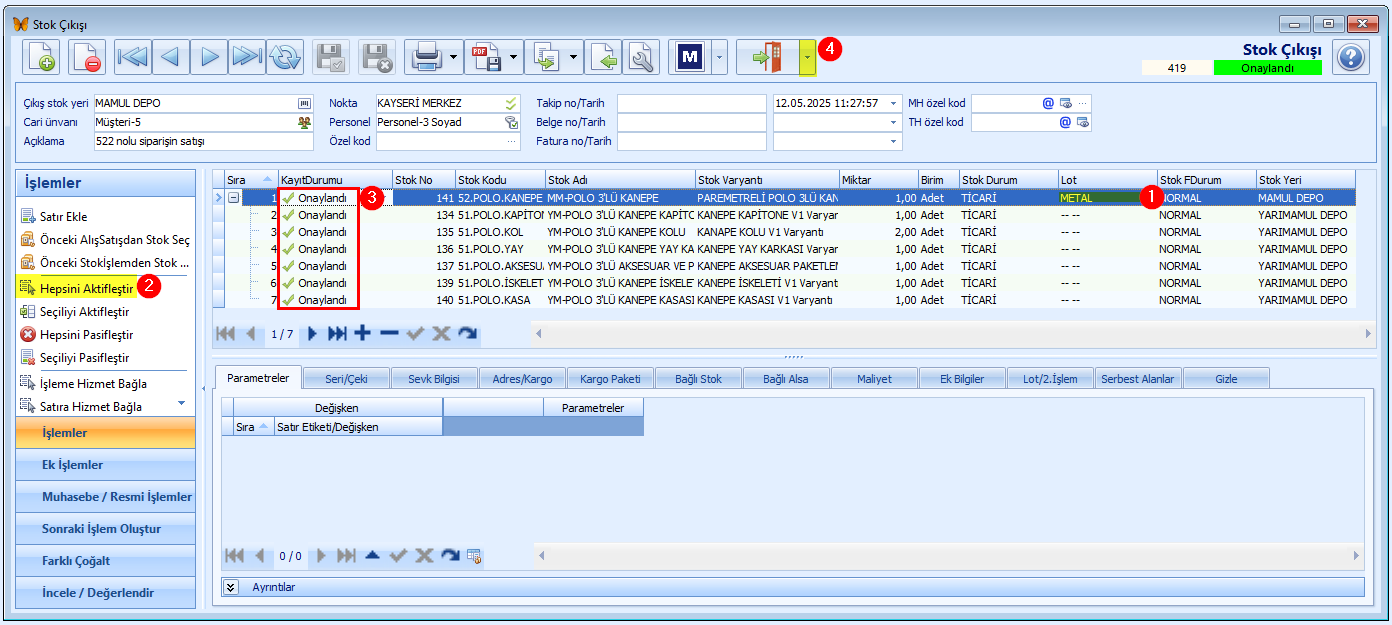The height and width of the screenshot is (625, 1392).
Task: Open the Takip date dropdown showing 12.05.2025
Action: tap(893, 103)
